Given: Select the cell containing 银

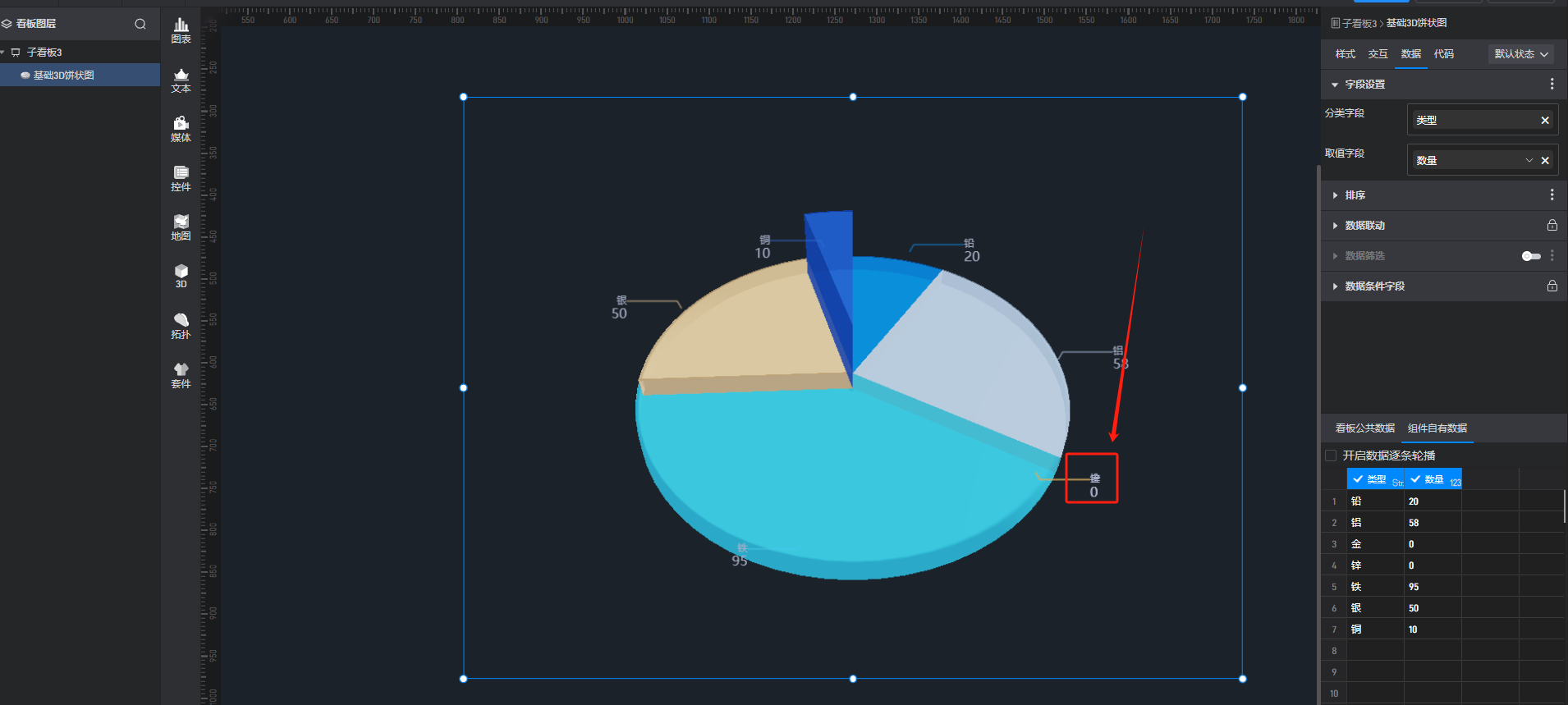Looking at the screenshot, I should 1375,608.
